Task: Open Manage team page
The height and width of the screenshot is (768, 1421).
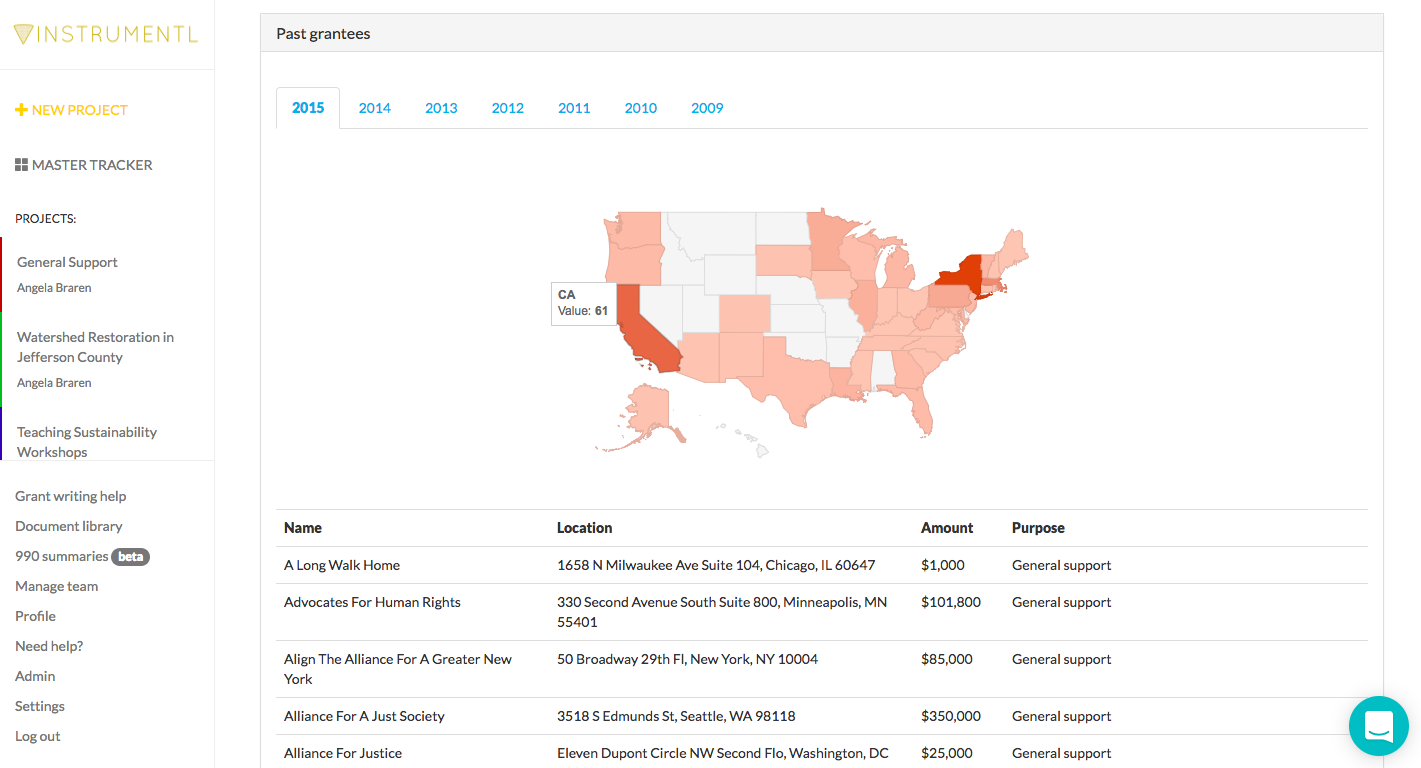Action: pos(56,586)
